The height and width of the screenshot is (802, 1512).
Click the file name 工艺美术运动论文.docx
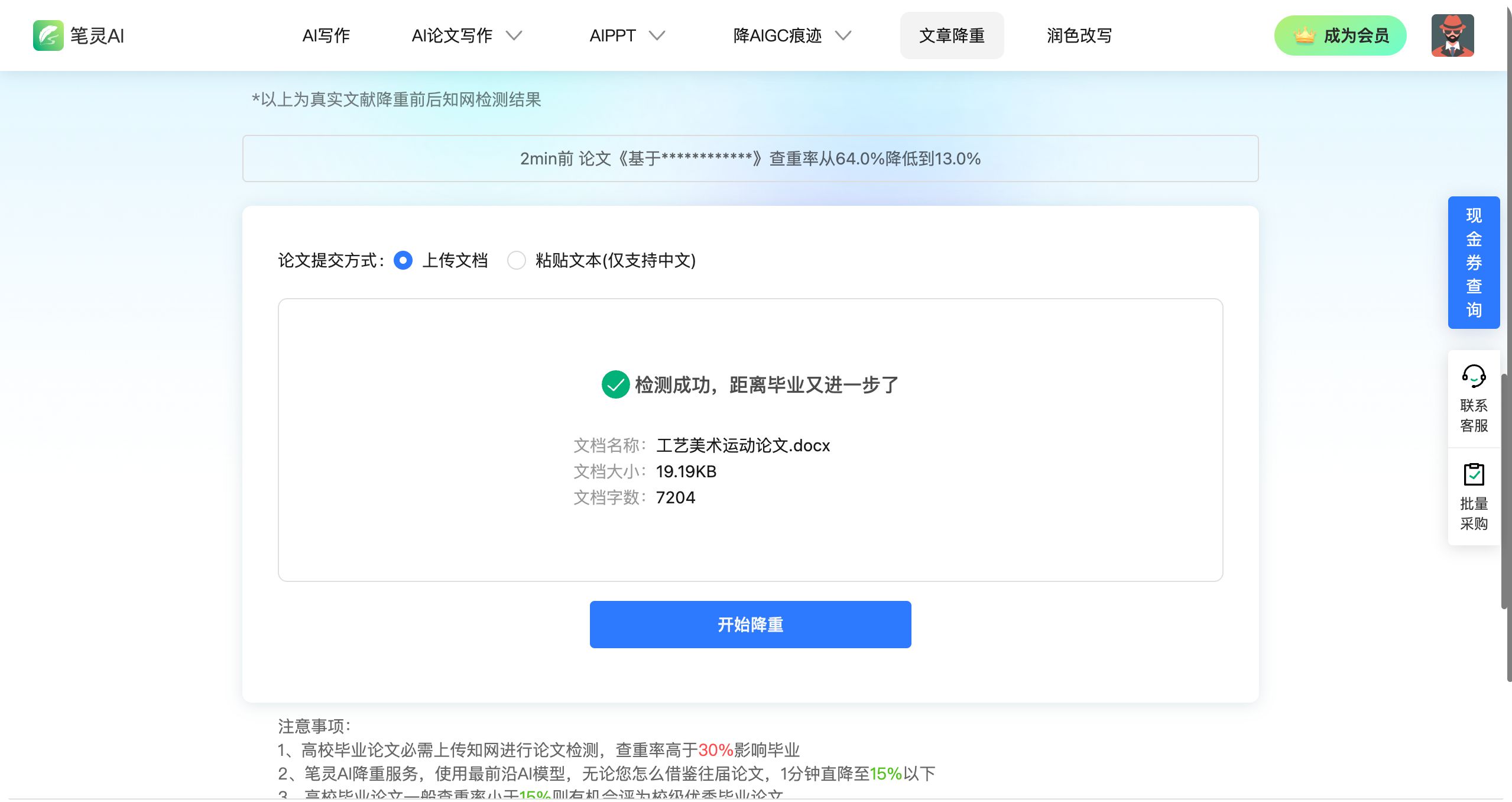(743, 445)
